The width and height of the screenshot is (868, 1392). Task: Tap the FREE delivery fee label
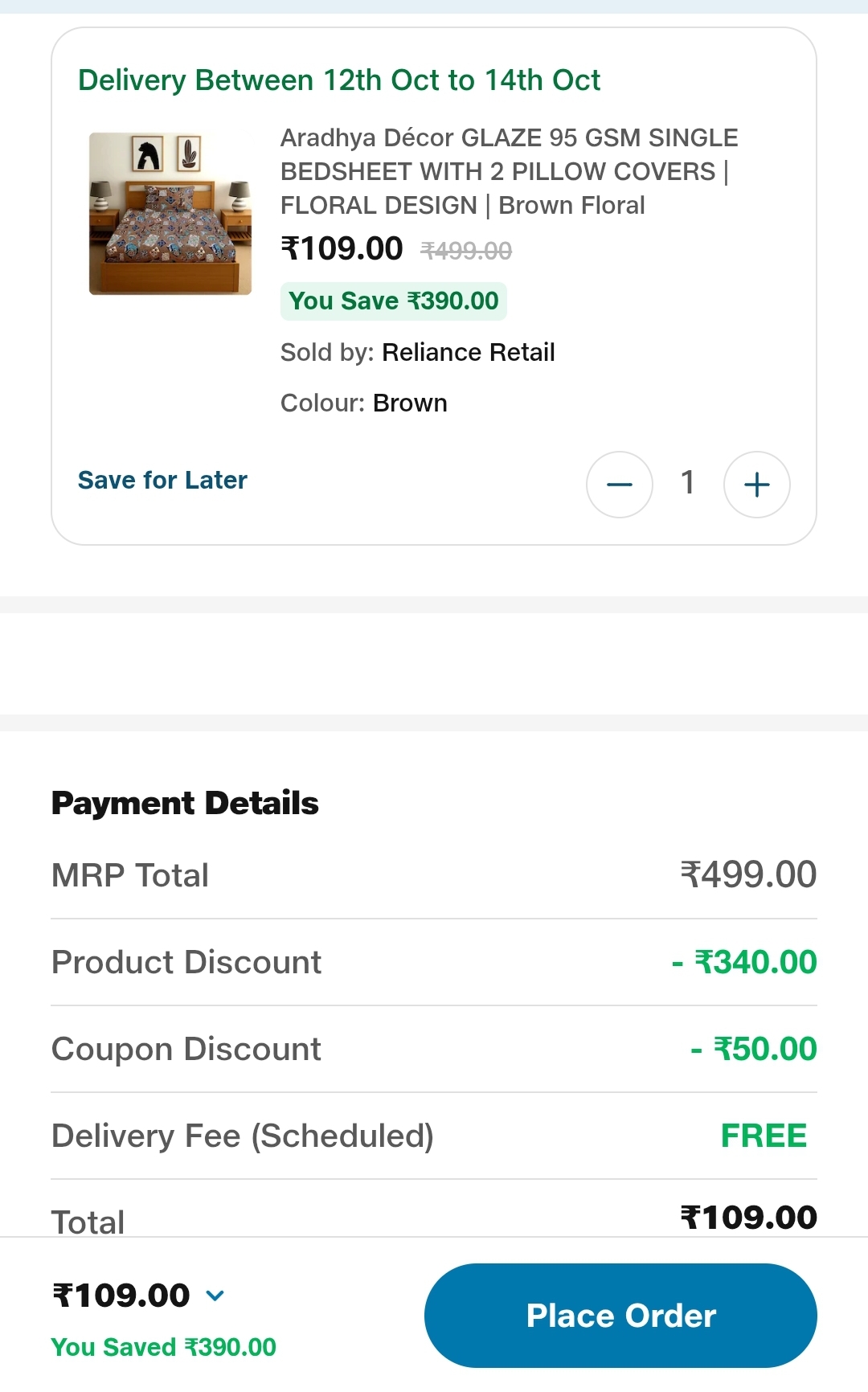[x=764, y=1136]
